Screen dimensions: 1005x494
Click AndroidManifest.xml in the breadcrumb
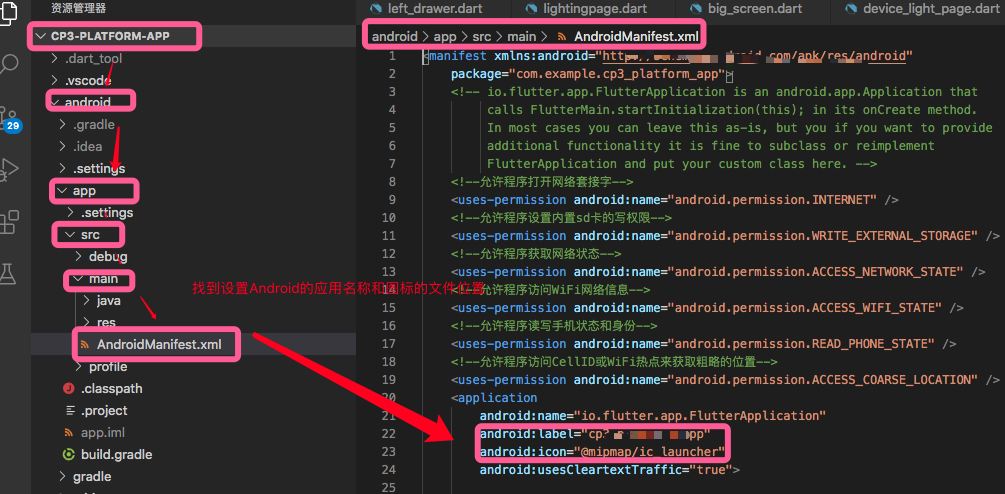(x=636, y=37)
